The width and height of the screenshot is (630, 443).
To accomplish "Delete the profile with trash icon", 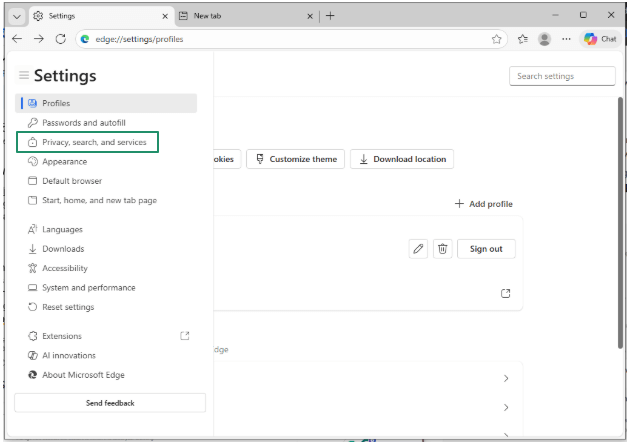I will (442, 249).
